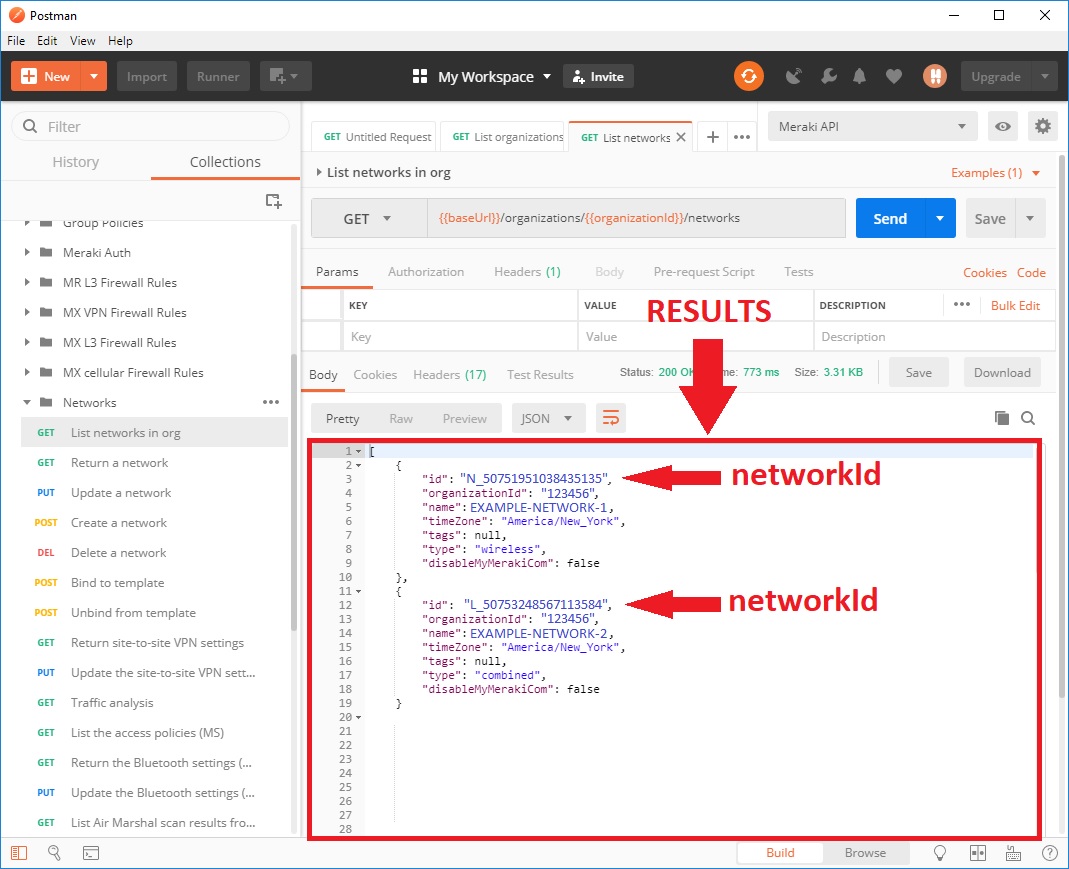Click the sync status icon
This screenshot has height=869, width=1069.
click(x=748, y=76)
